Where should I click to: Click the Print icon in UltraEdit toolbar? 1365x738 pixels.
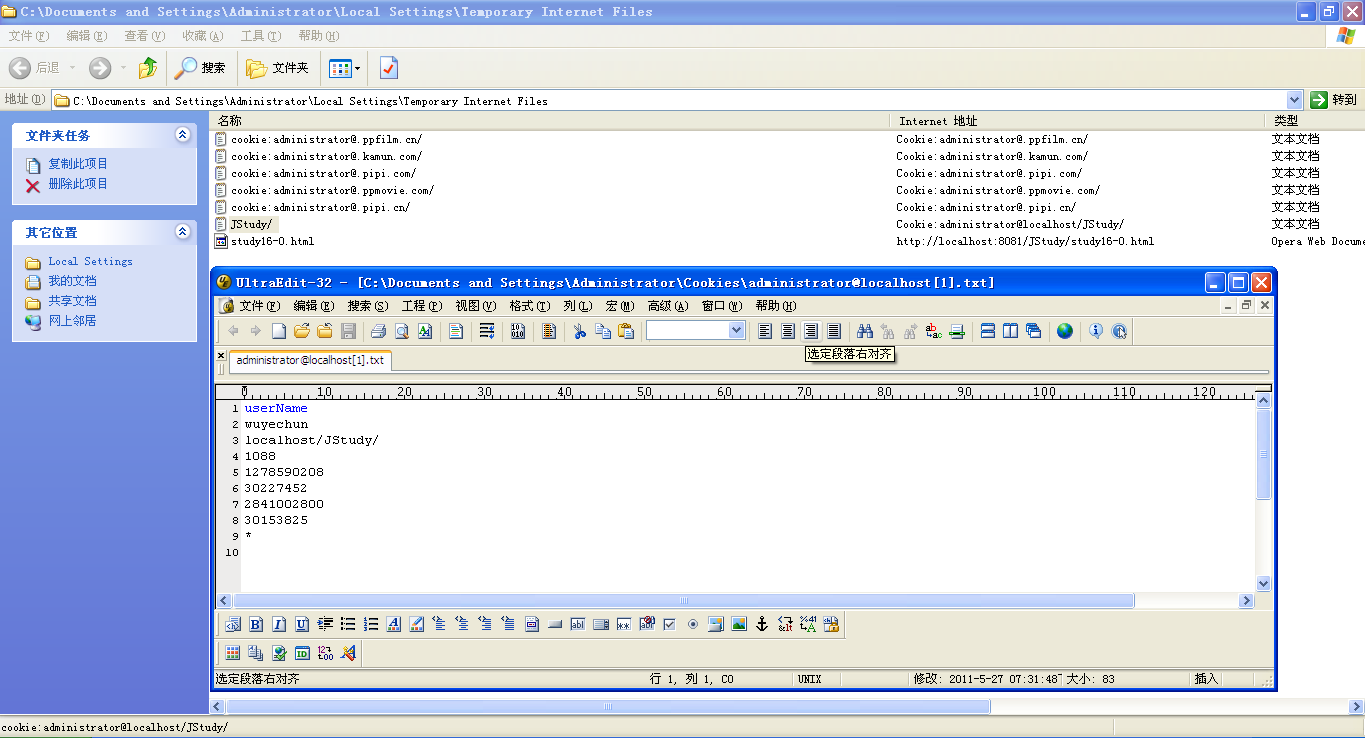[x=378, y=331]
